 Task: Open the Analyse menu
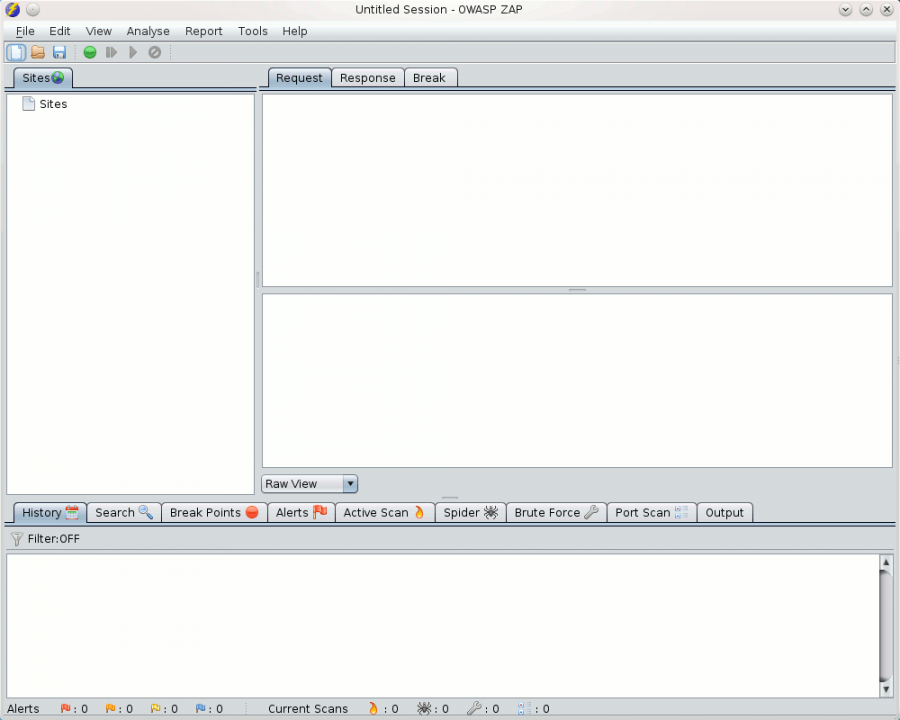pyautogui.click(x=148, y=31)
